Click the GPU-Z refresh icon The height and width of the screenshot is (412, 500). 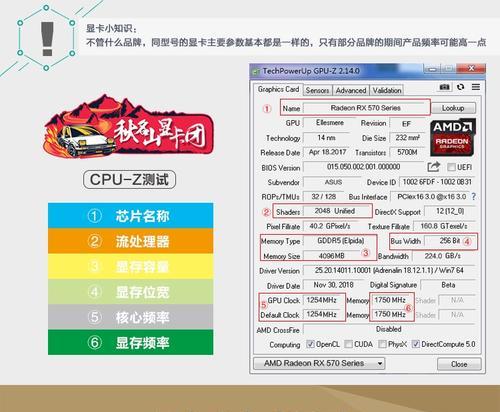pos(460,87)
